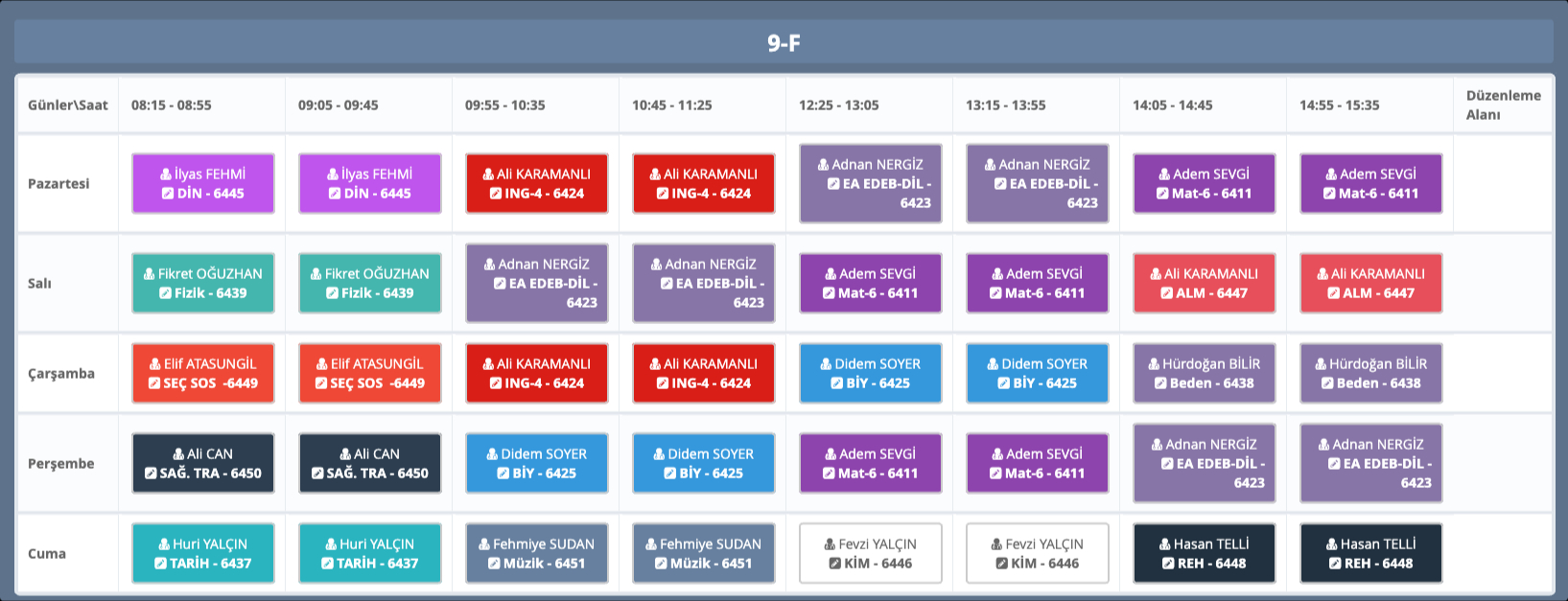Click person icon beside Ali CAN at 08:15

point(178,454)
